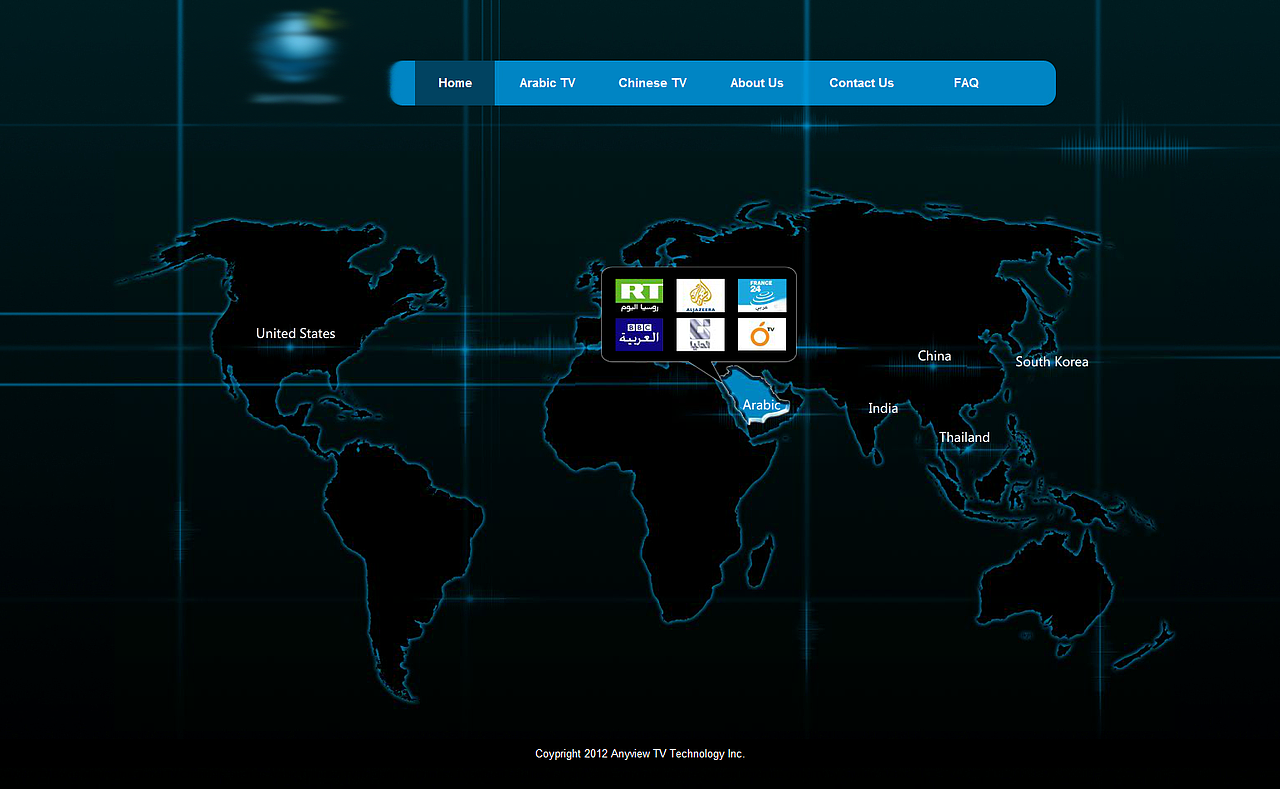
Task: Open the Contact Us page
Action: pyautogui.click(x=861, y=83)
